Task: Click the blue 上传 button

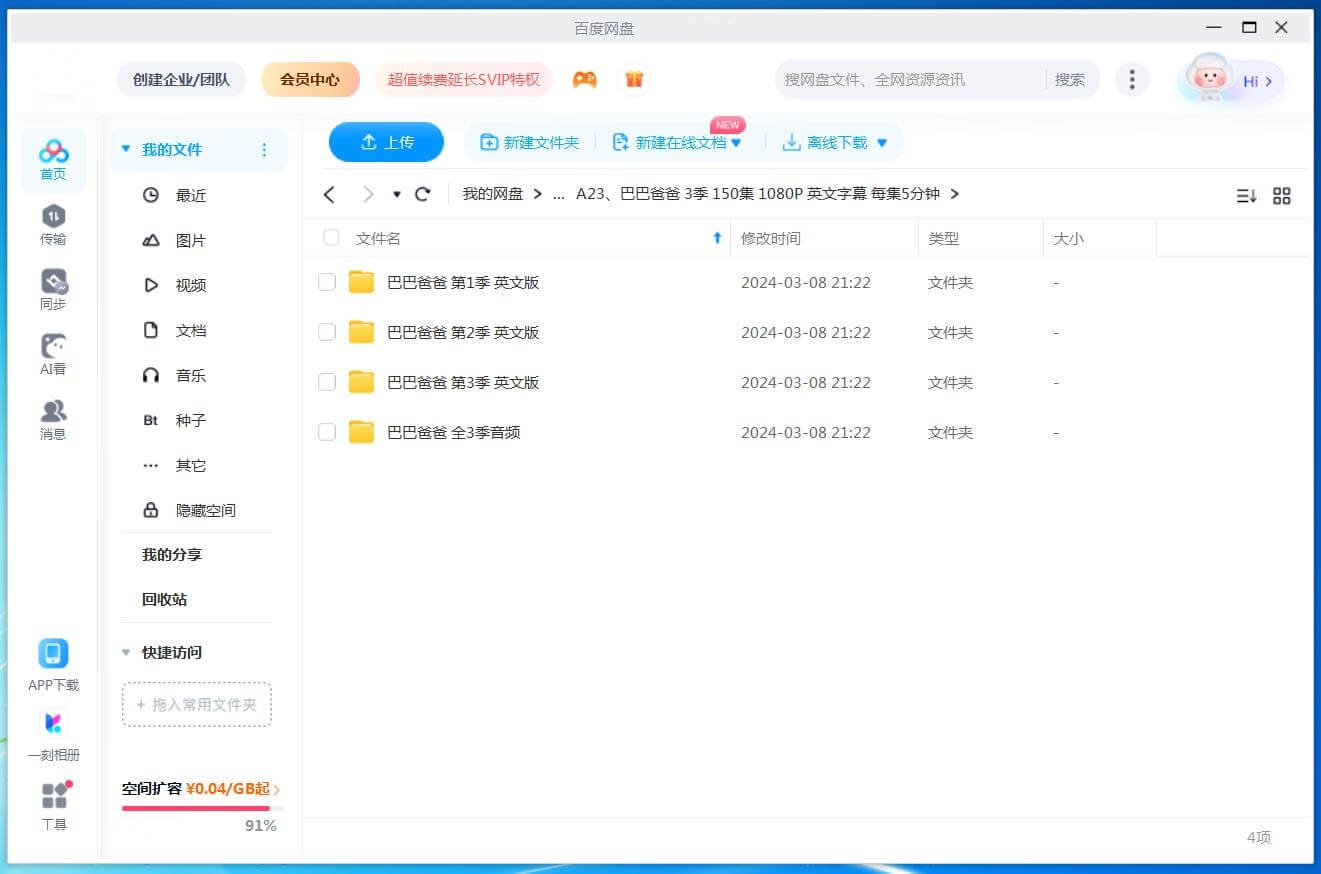Action: coord(386,142)
